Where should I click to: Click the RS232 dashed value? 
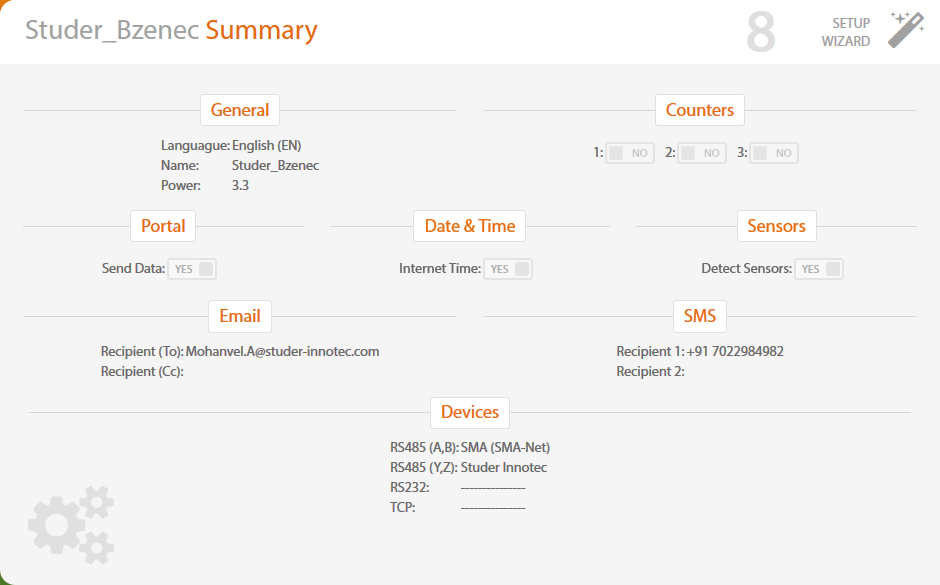[493, 488]
